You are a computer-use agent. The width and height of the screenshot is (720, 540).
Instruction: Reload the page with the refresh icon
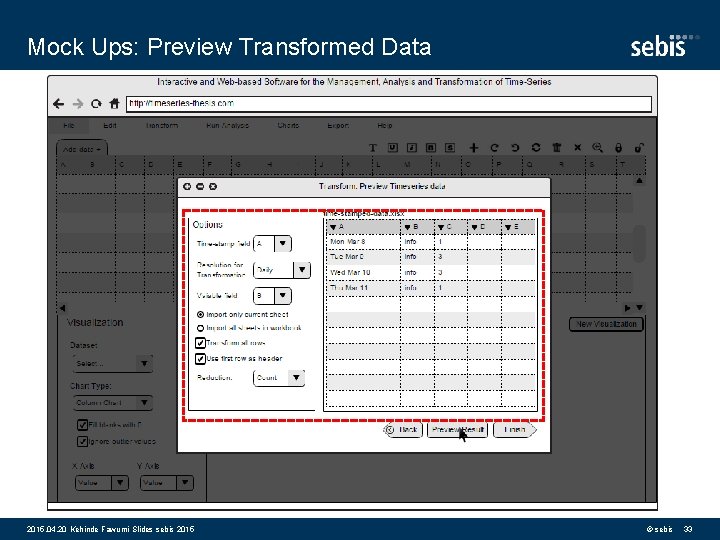(x=96, y=104)
